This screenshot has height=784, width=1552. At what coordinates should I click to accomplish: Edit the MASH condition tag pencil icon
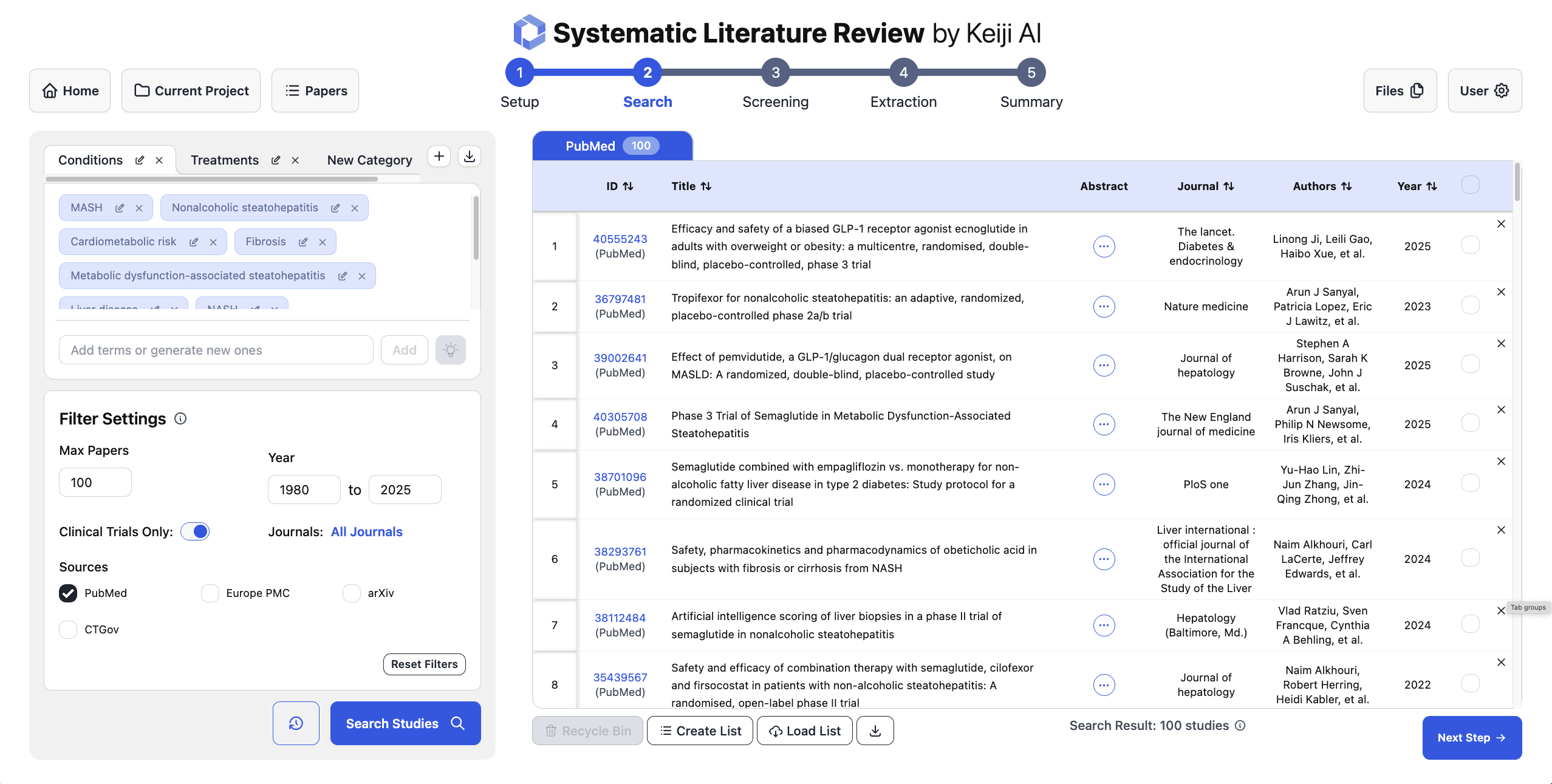[120, 207]
